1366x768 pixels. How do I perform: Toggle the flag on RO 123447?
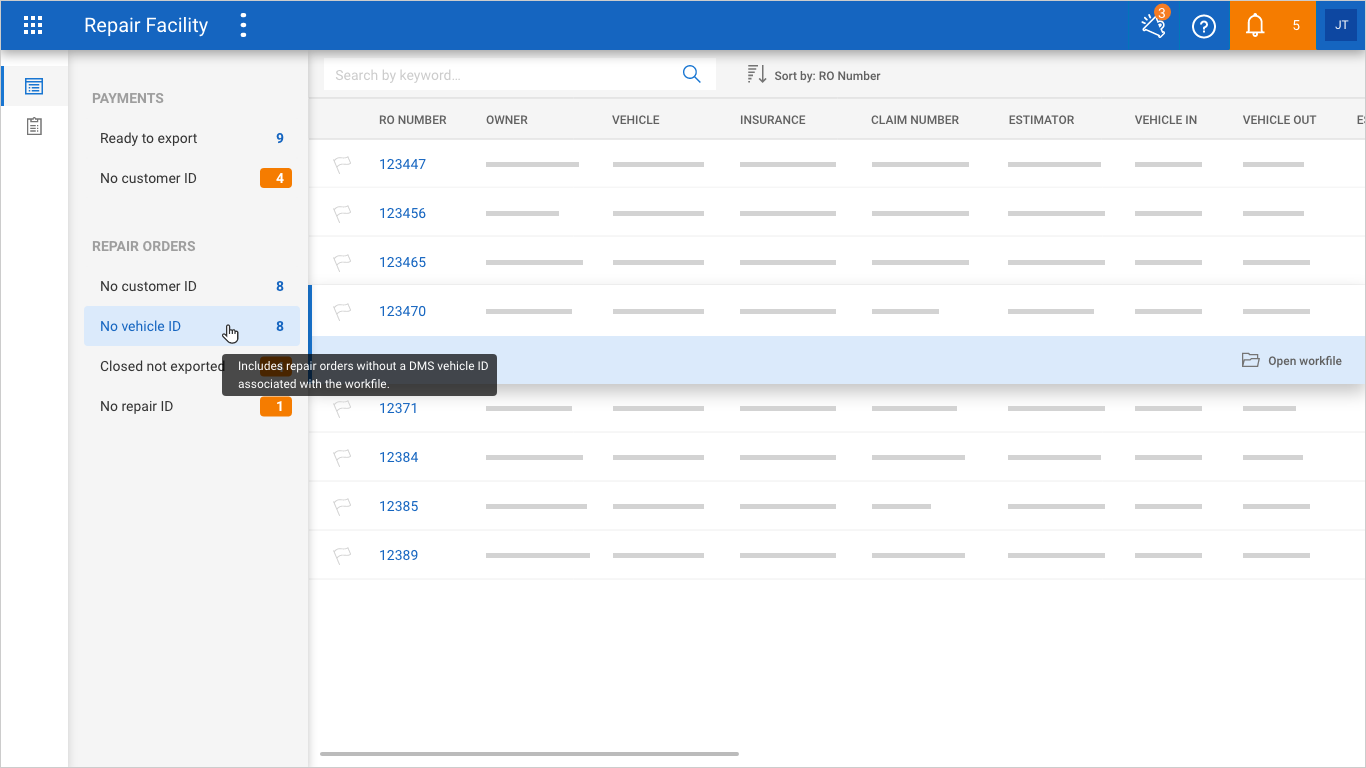(x=343, y=165)
